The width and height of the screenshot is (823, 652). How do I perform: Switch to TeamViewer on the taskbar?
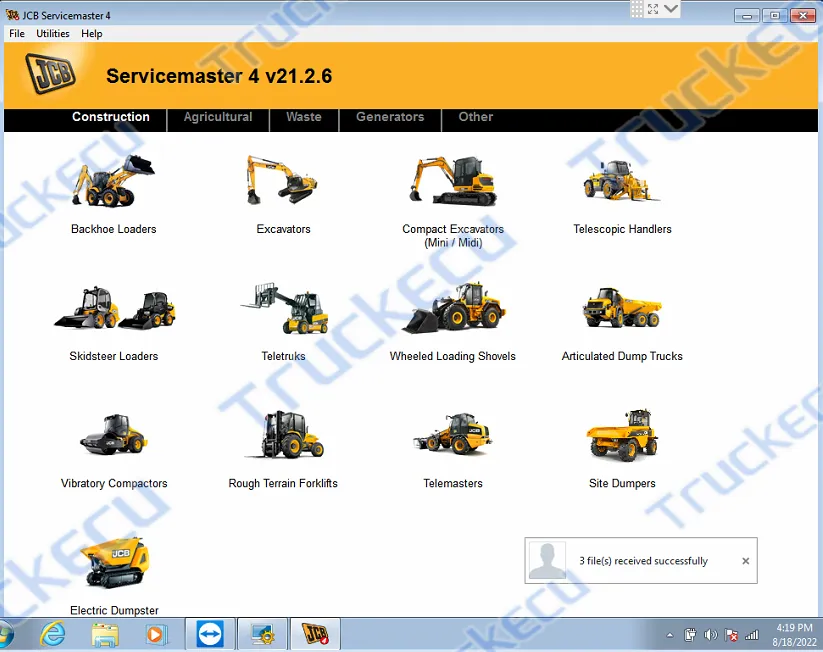pyautogui.click(x=210, y=634)
